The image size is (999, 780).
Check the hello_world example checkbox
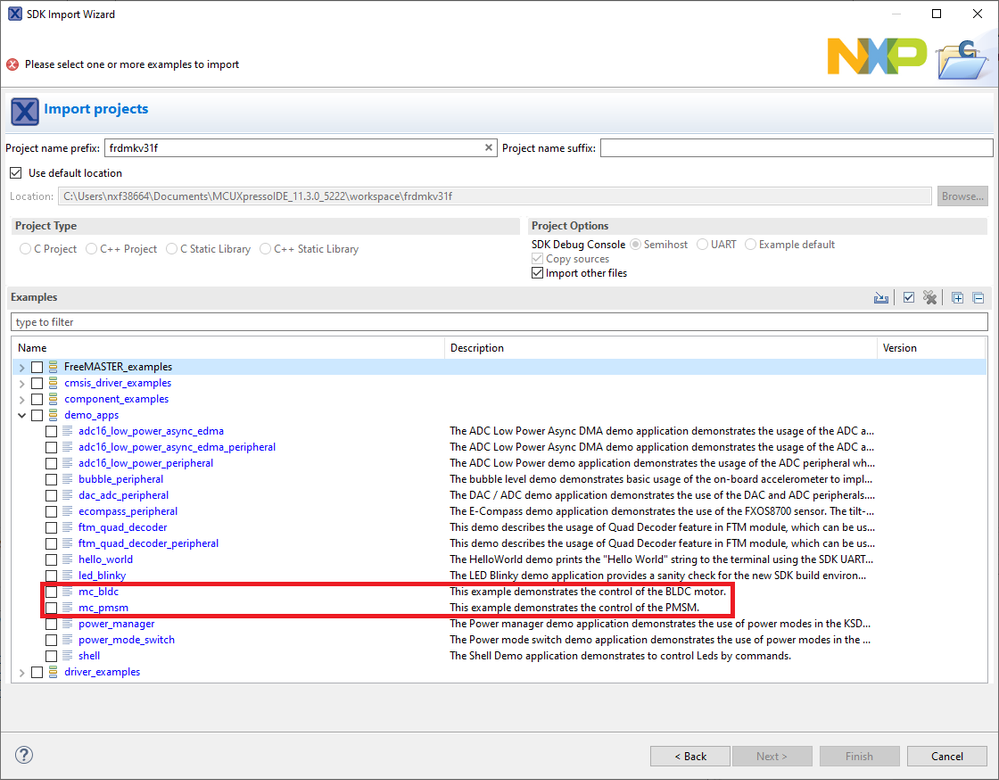51,560
